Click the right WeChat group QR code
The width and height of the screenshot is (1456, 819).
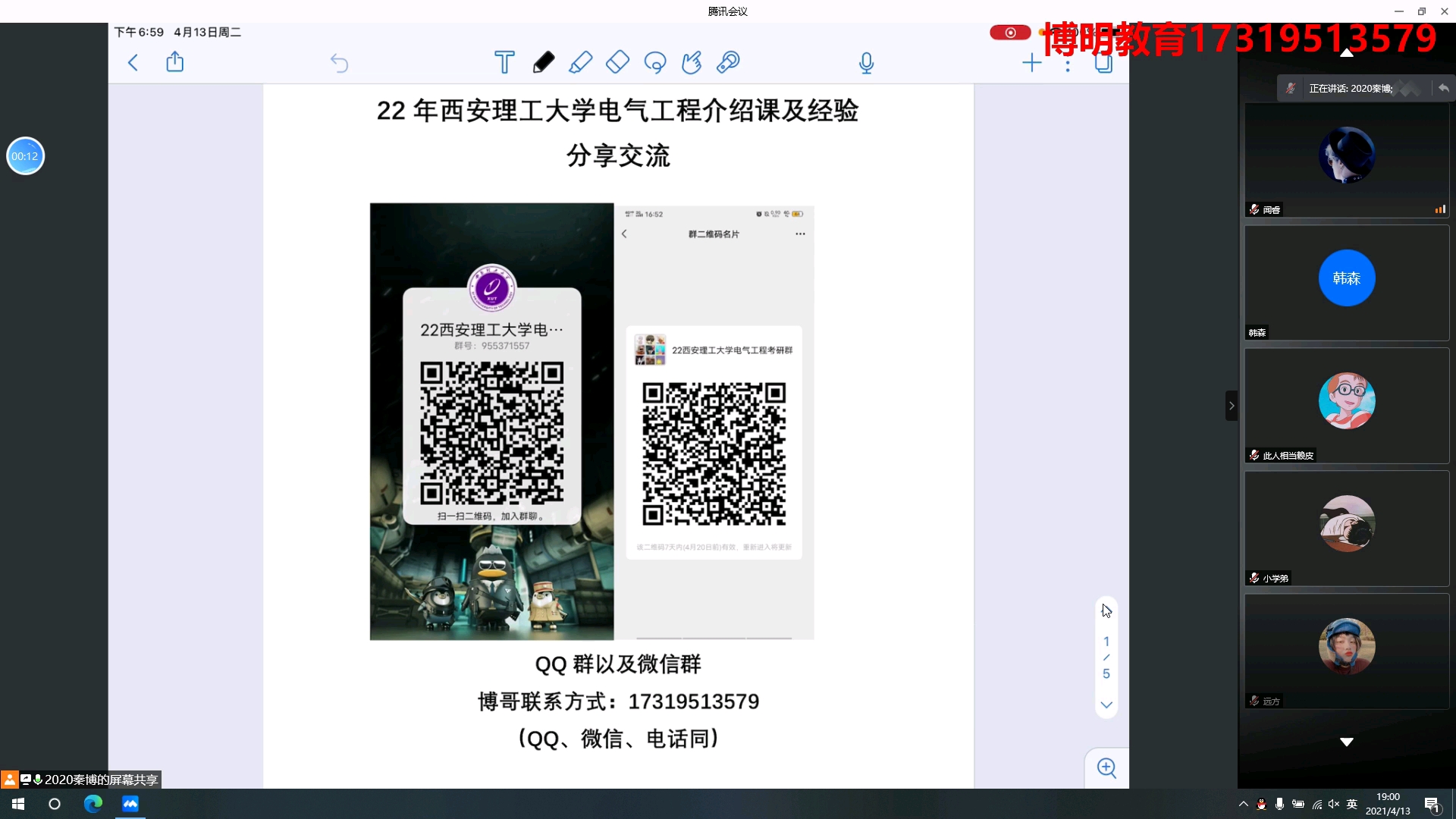click(x=714, y=454)
